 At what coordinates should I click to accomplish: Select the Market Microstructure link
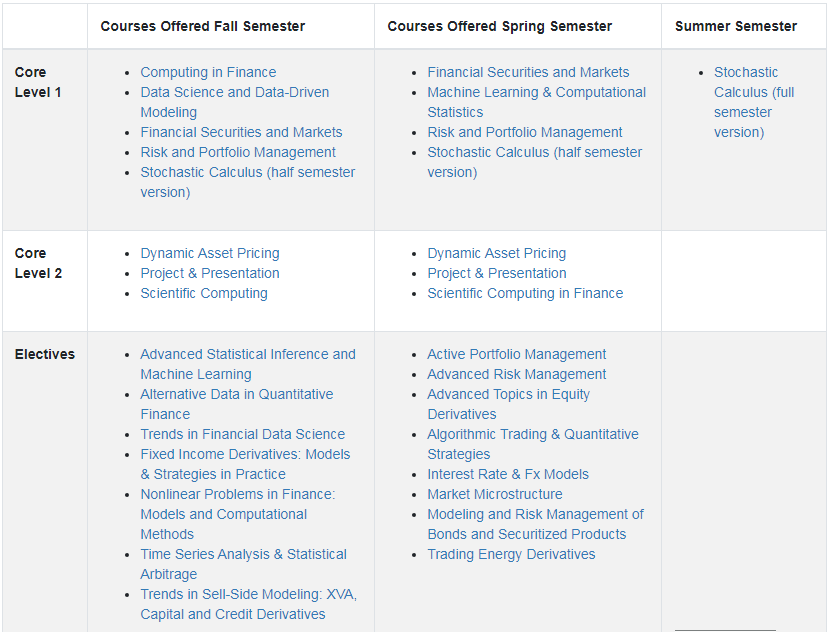click(x=494, y=494)
